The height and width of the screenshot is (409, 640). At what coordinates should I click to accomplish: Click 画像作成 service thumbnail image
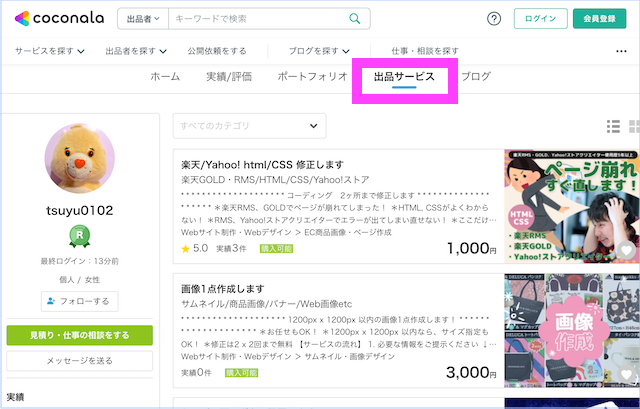[x=572, y=331]
